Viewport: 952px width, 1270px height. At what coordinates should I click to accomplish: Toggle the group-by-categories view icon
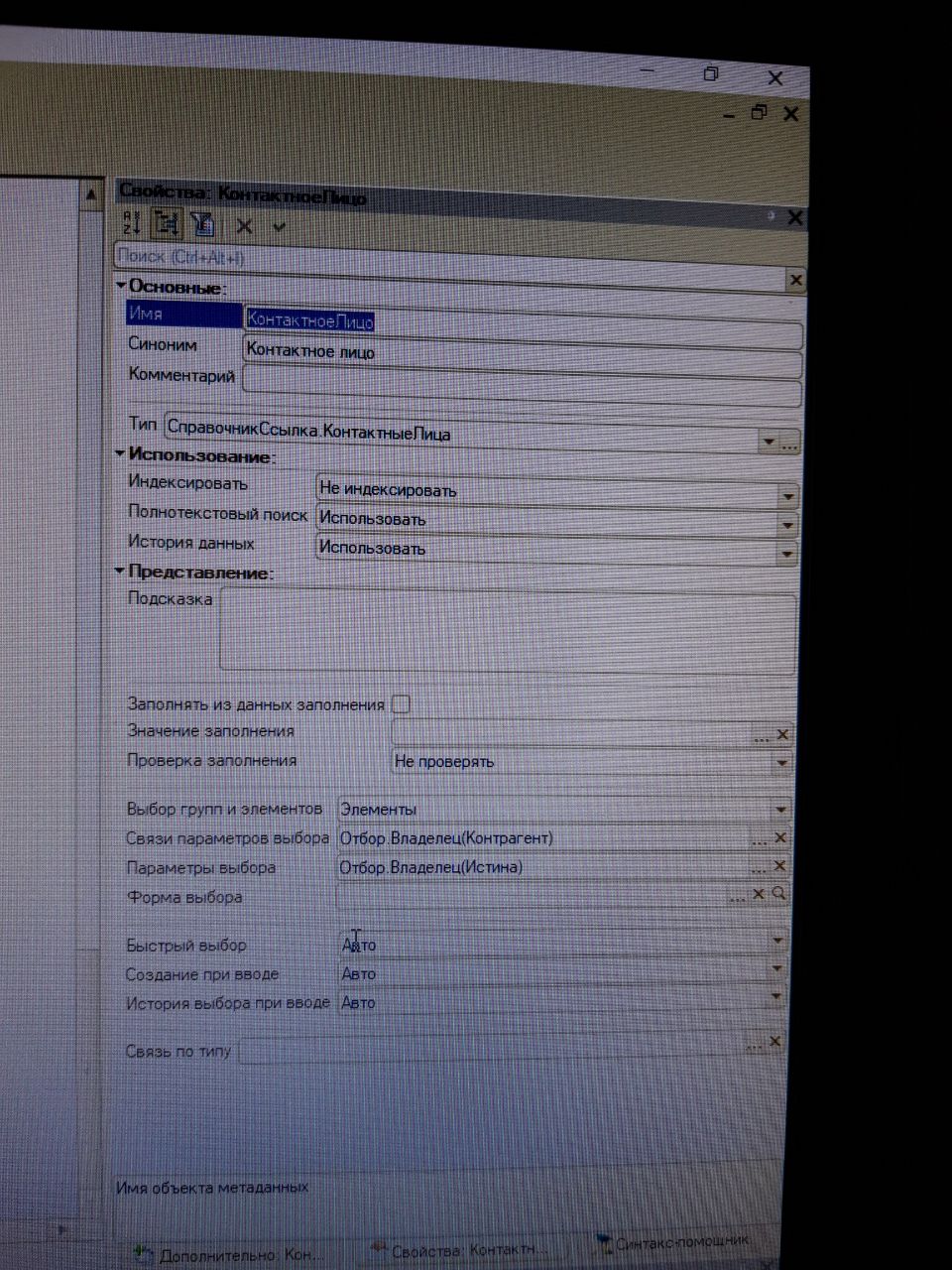[166, 223]
